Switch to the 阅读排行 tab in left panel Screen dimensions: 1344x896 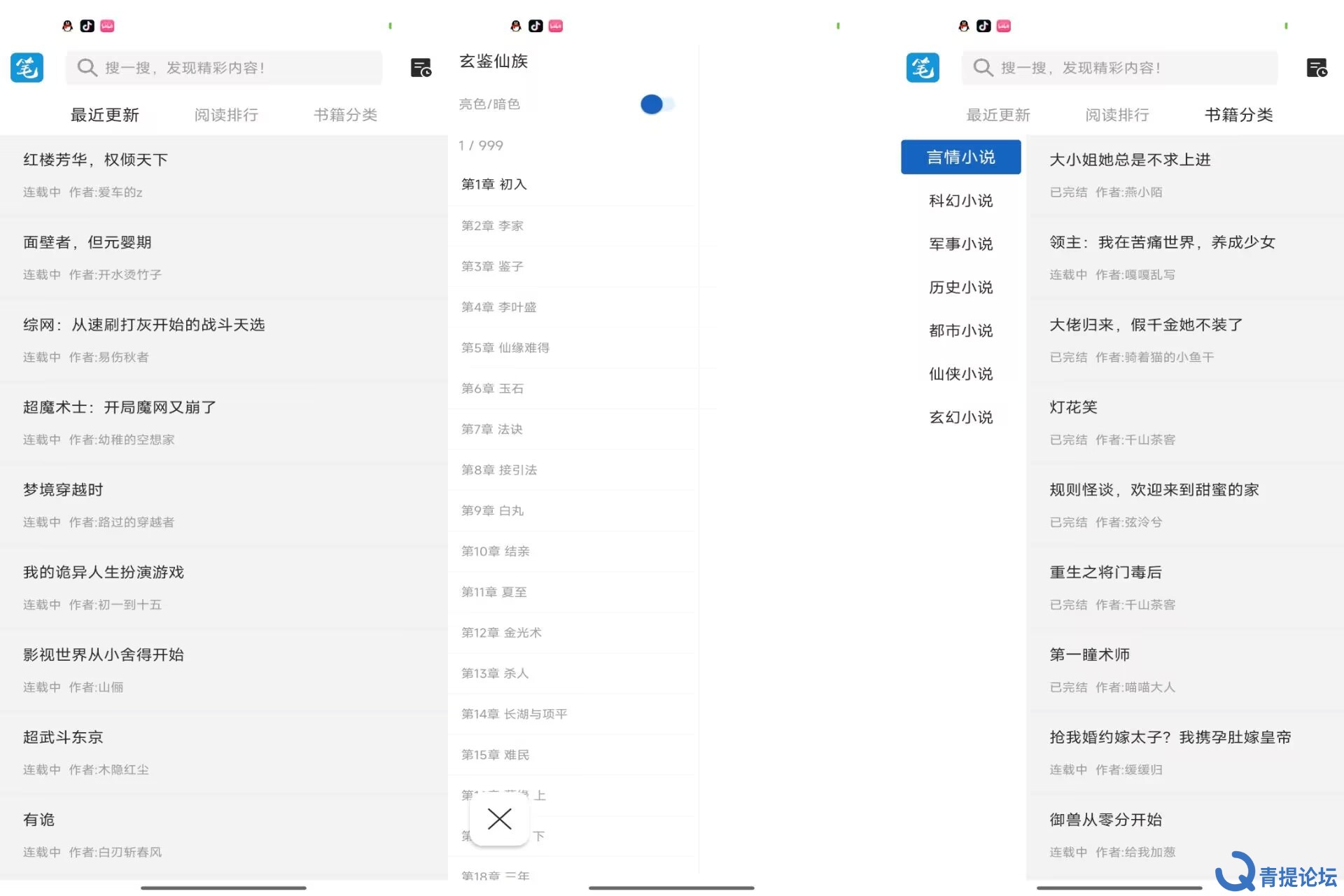(x=226, y=115)
